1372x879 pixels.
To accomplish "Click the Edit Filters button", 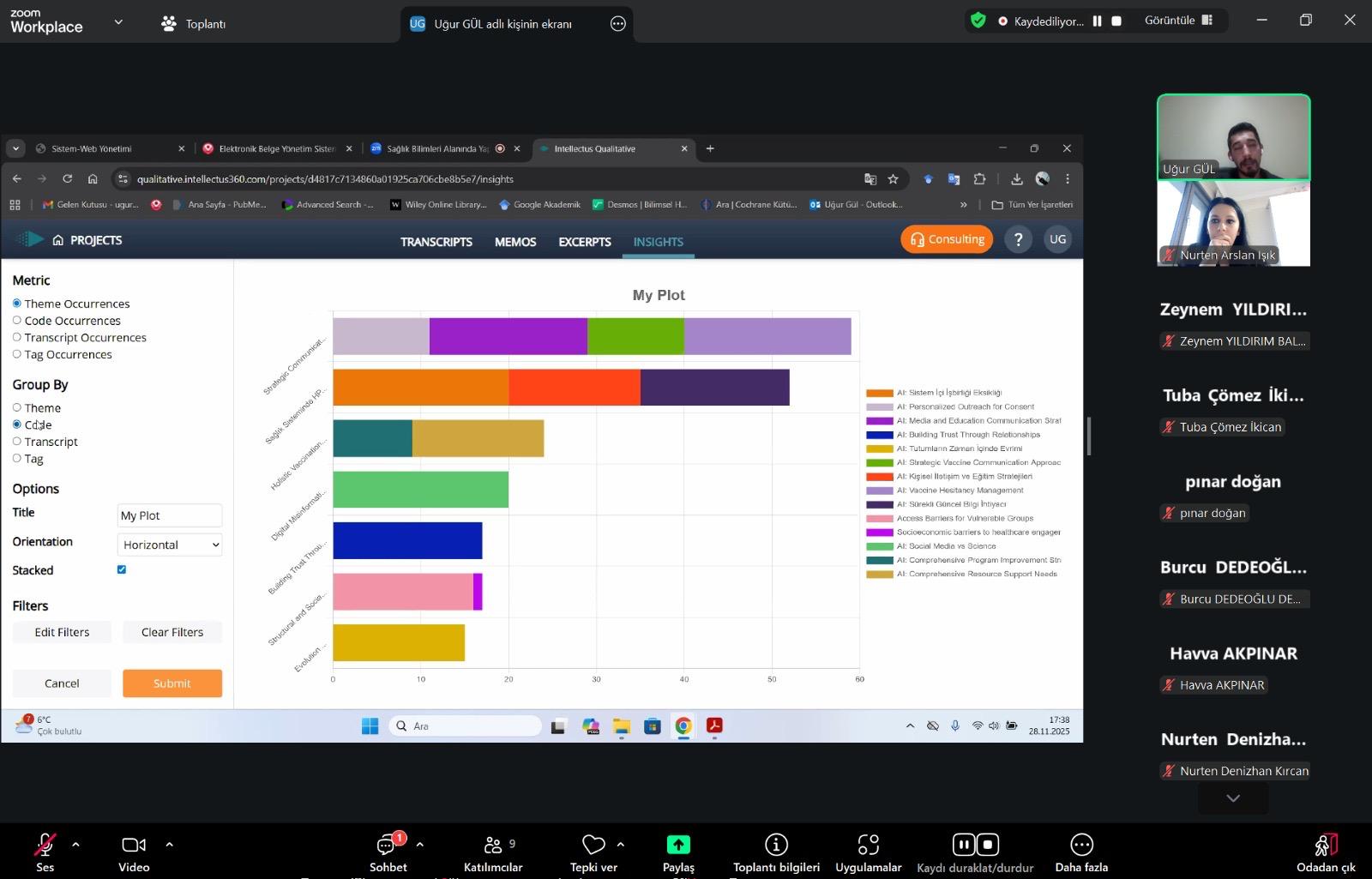I will (x=62, y=632).
